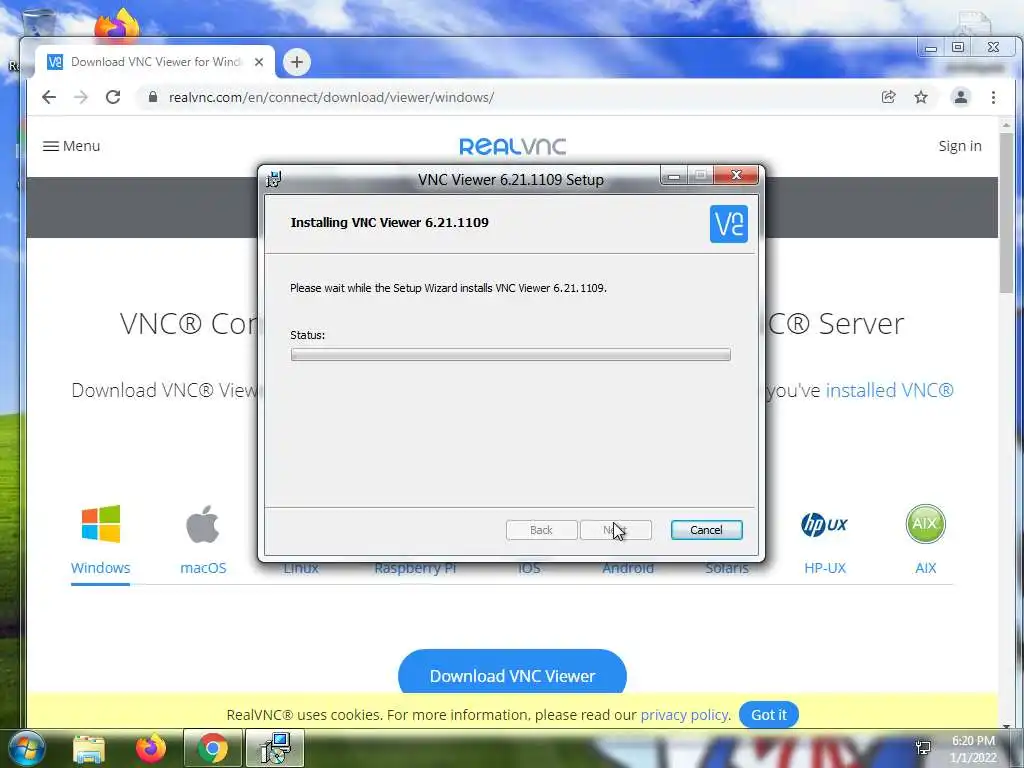Dismiss cookies with Got it
Screen dimensions: 1024x768
point(769,714)
